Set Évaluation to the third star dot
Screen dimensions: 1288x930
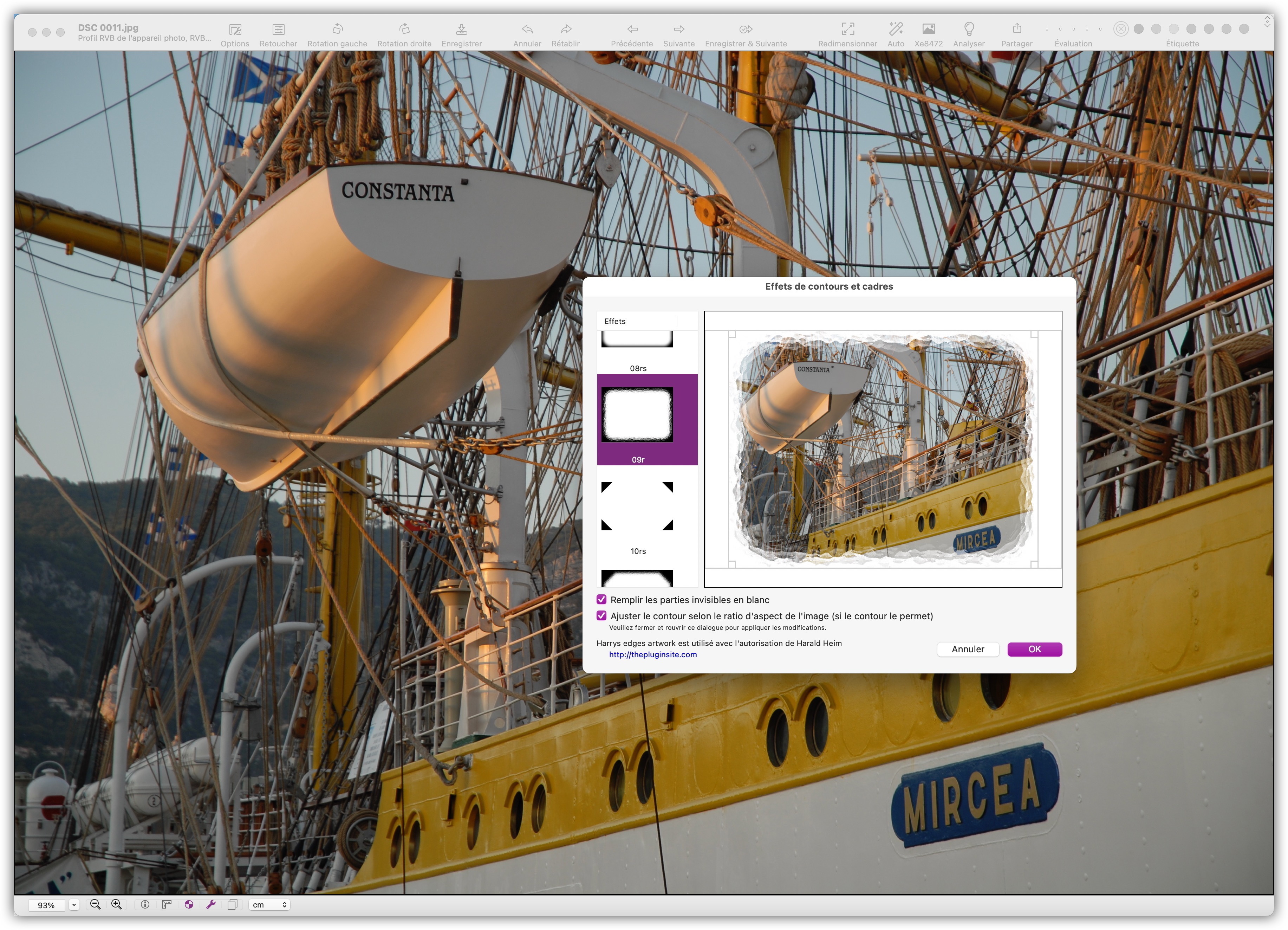[1073, 29]
